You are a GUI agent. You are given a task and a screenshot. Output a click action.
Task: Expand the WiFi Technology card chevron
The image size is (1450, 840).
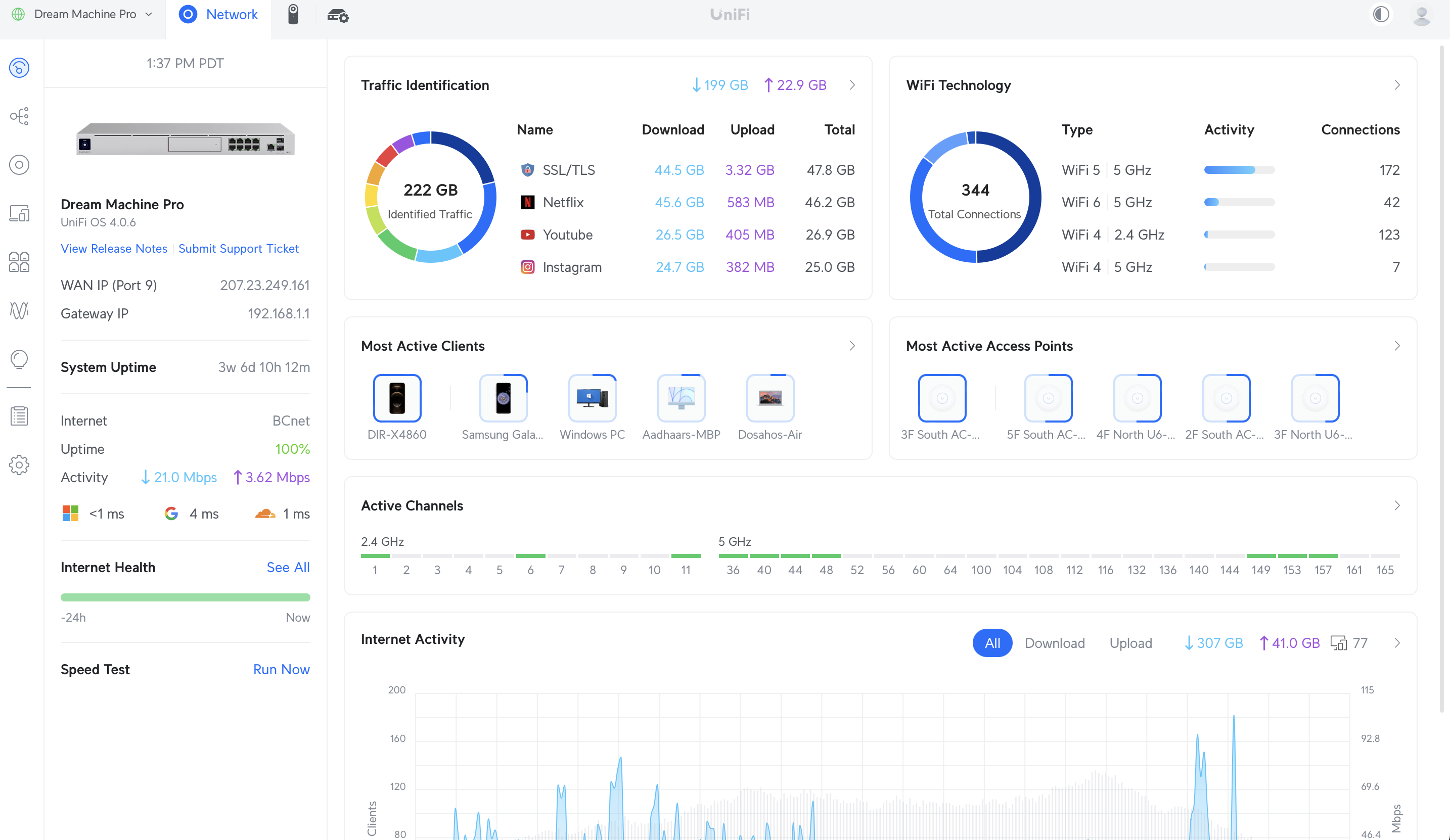click(1397, 85)
